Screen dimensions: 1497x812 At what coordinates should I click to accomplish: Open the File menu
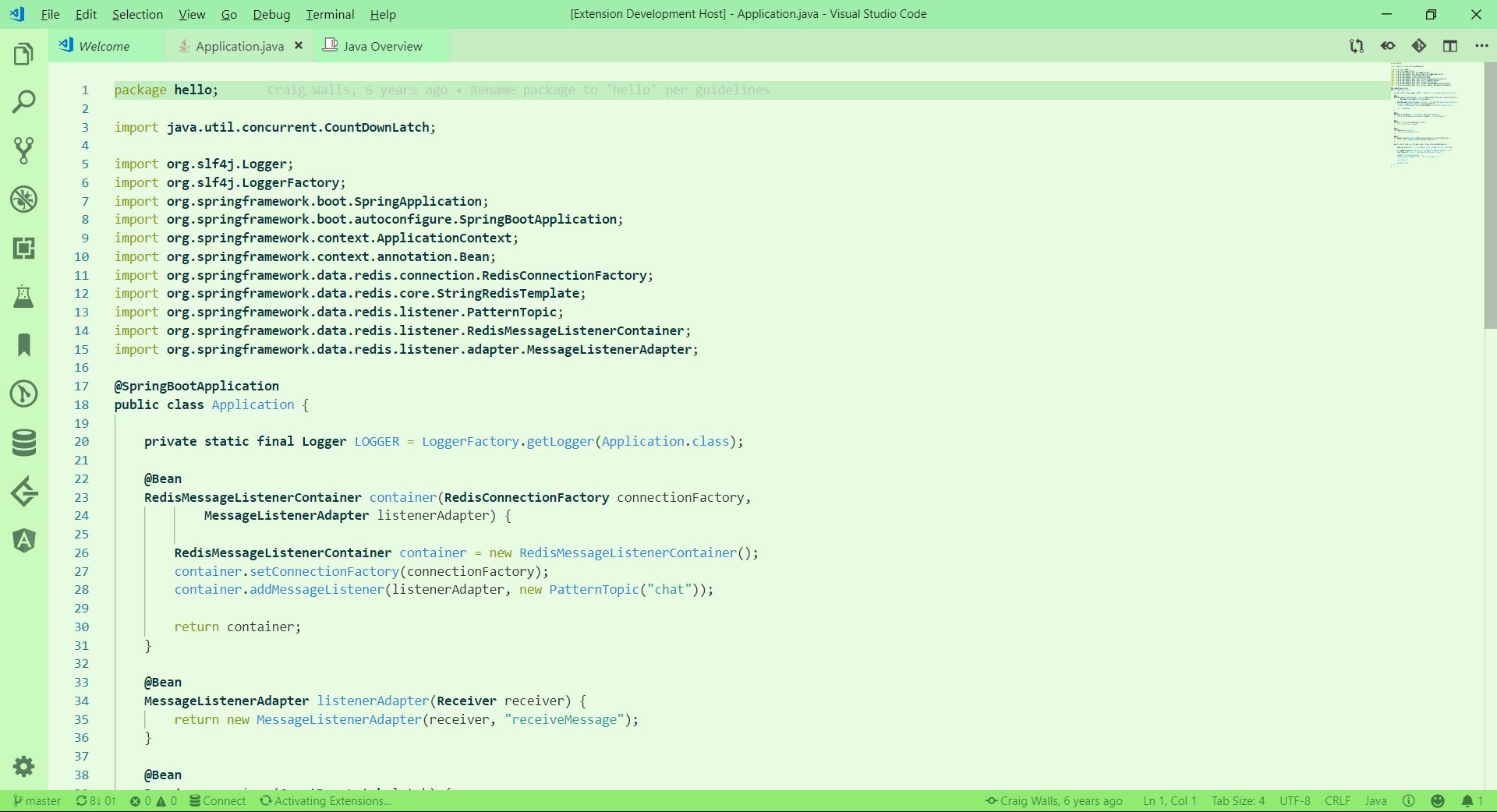[50, 14]
